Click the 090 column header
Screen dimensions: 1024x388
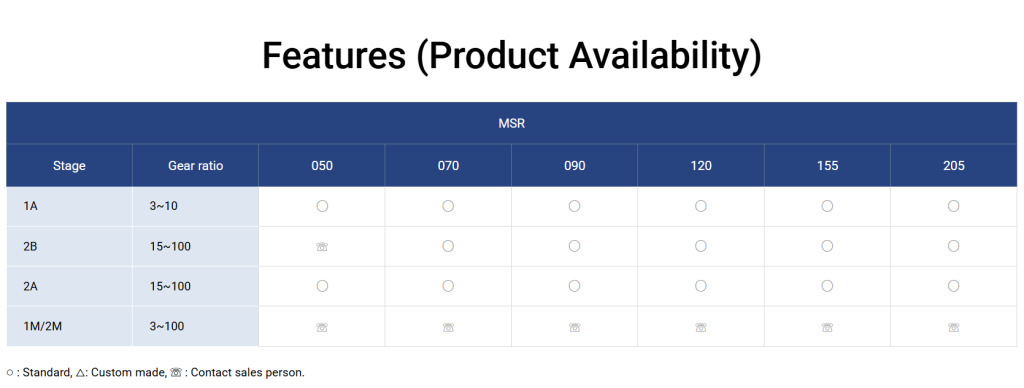[x=575, y=166]
